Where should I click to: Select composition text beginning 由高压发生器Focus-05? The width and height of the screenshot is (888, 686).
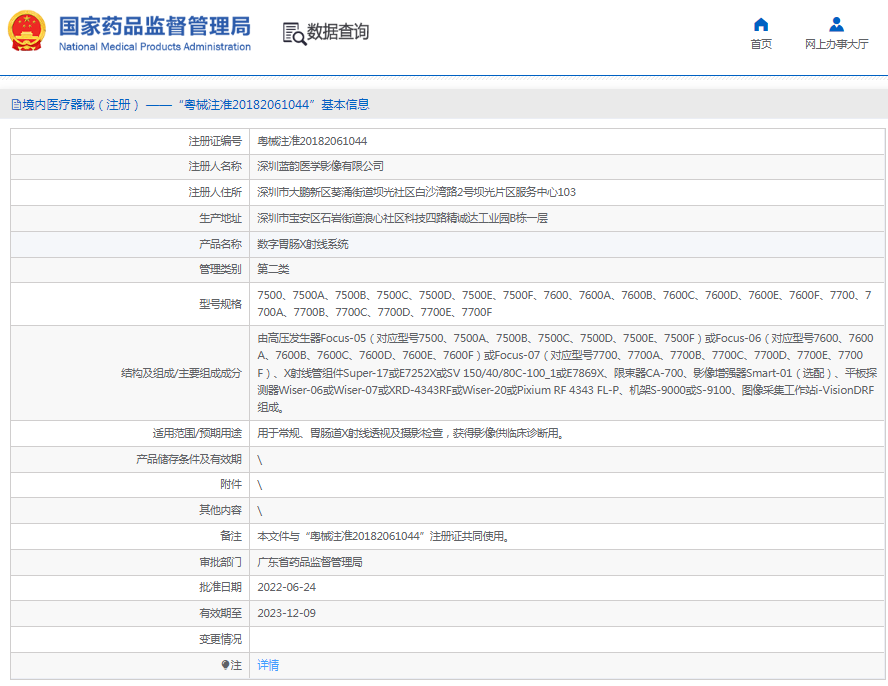(566, 373)
